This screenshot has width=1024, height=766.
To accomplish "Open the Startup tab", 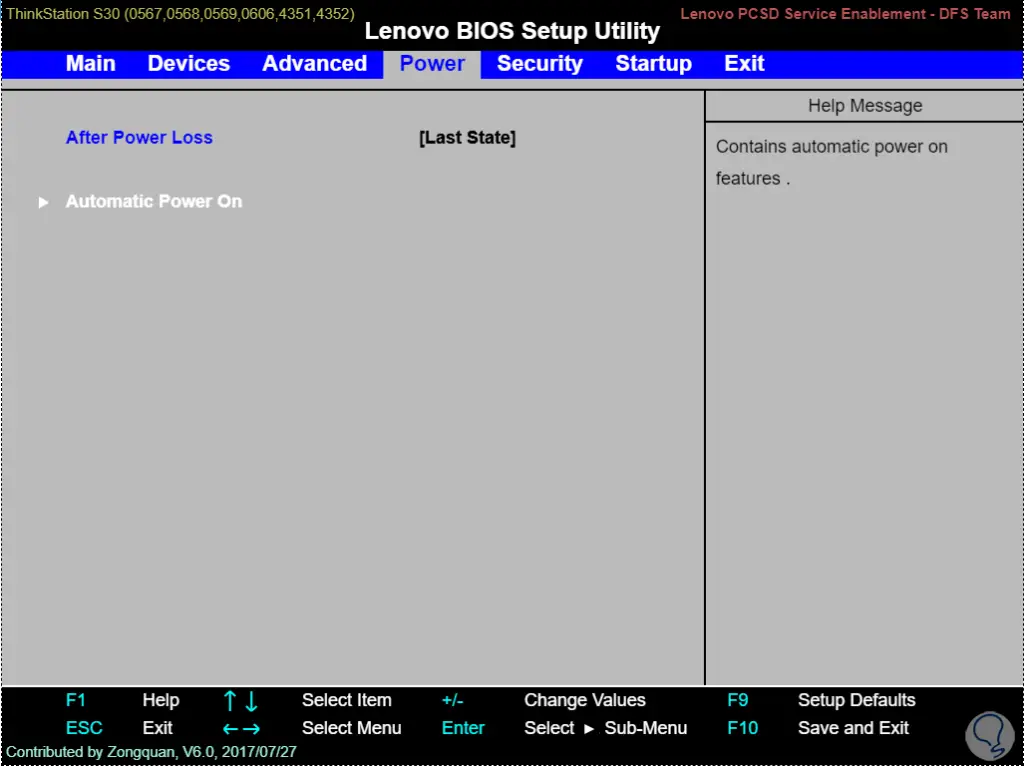I will point(653,64).
